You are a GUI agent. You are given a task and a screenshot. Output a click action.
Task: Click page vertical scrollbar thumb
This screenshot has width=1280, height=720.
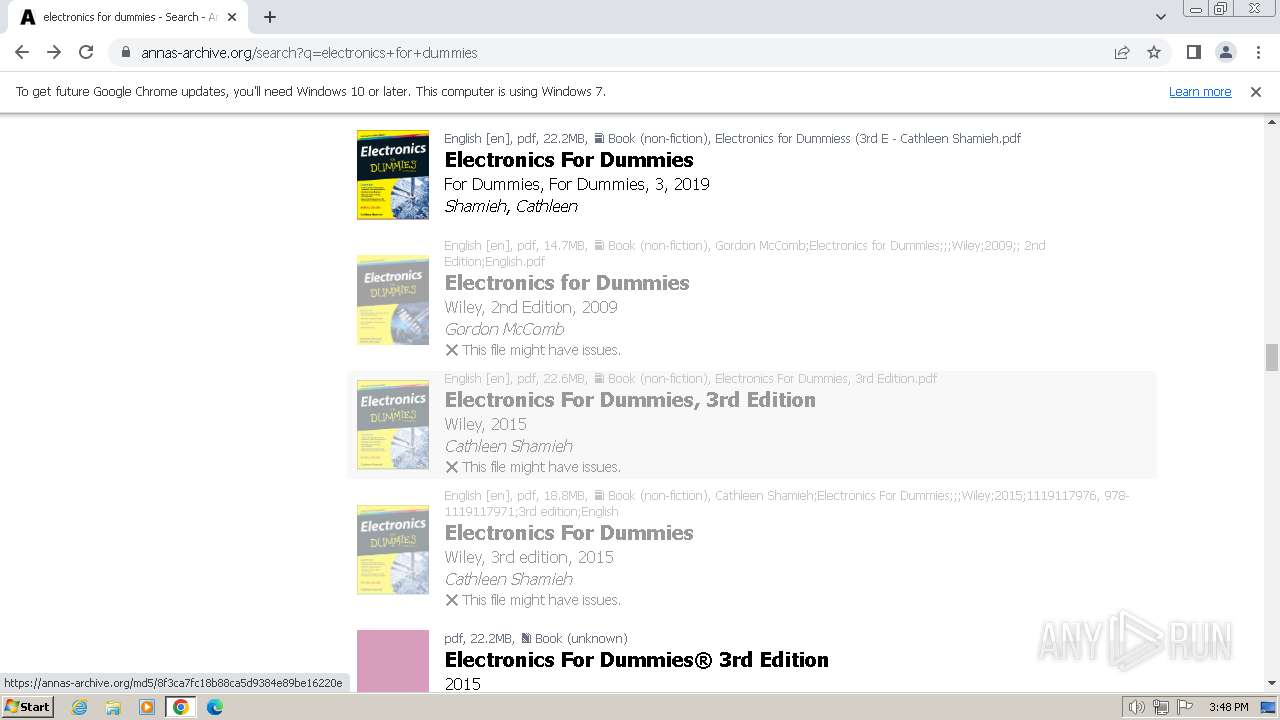(1271, 357)
